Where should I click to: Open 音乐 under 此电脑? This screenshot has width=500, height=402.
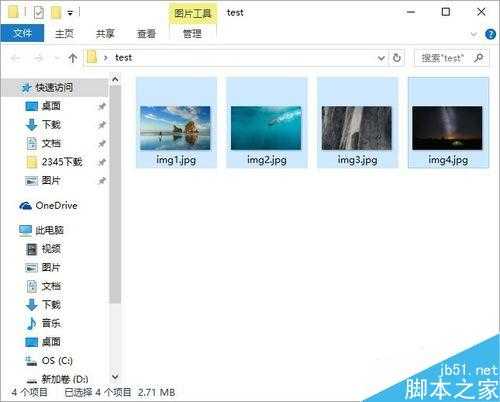[x=43, y=323]
